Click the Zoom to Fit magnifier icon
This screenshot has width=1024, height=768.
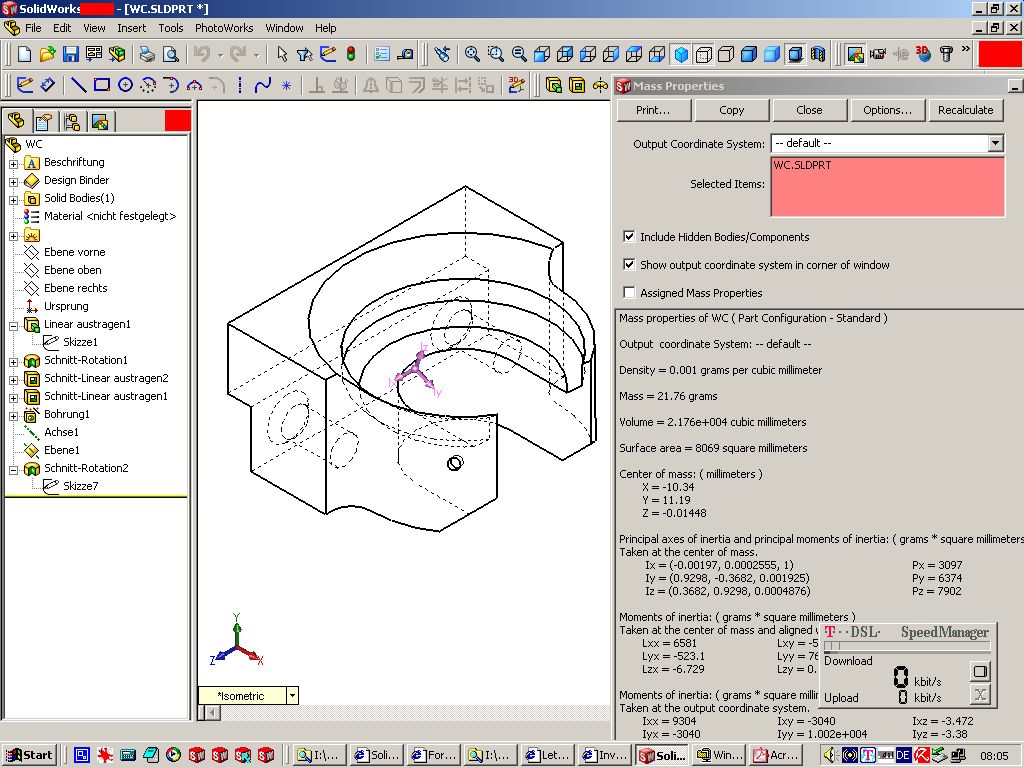(471, 54)
